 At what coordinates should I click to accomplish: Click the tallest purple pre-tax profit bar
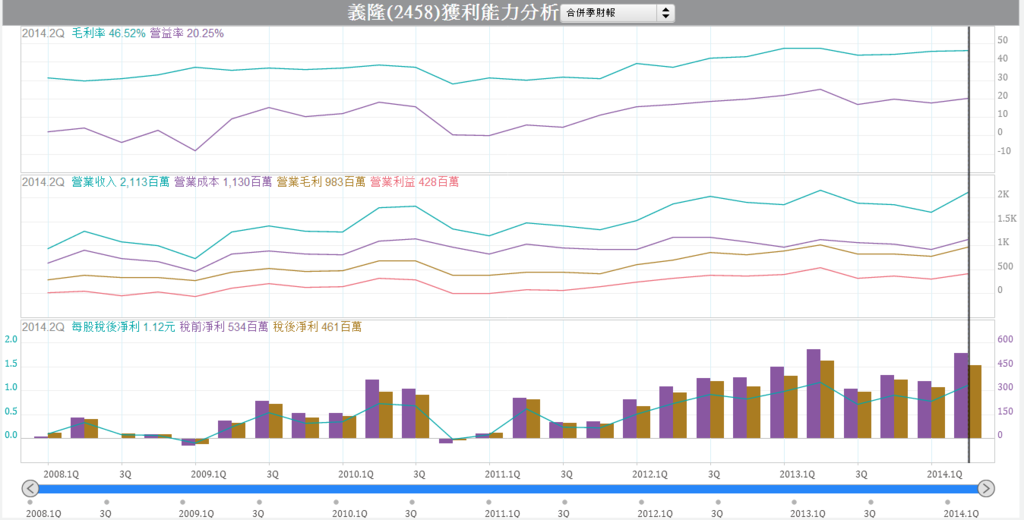coord(813,394)
